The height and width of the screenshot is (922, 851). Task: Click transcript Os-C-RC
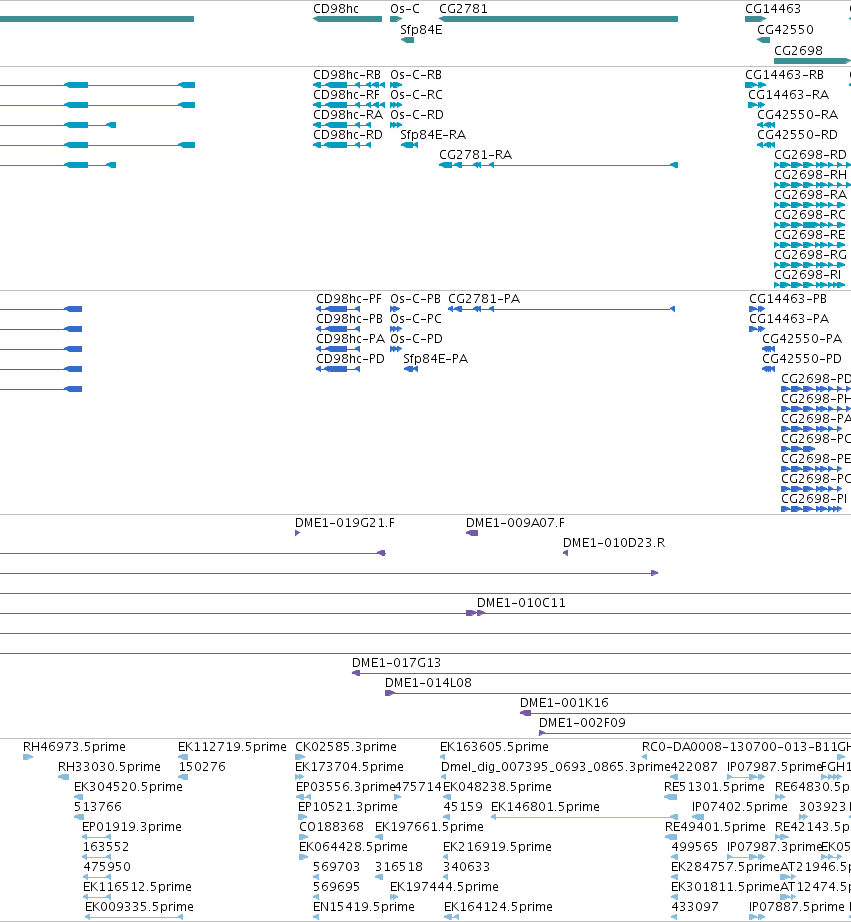(x=396, y=105)
